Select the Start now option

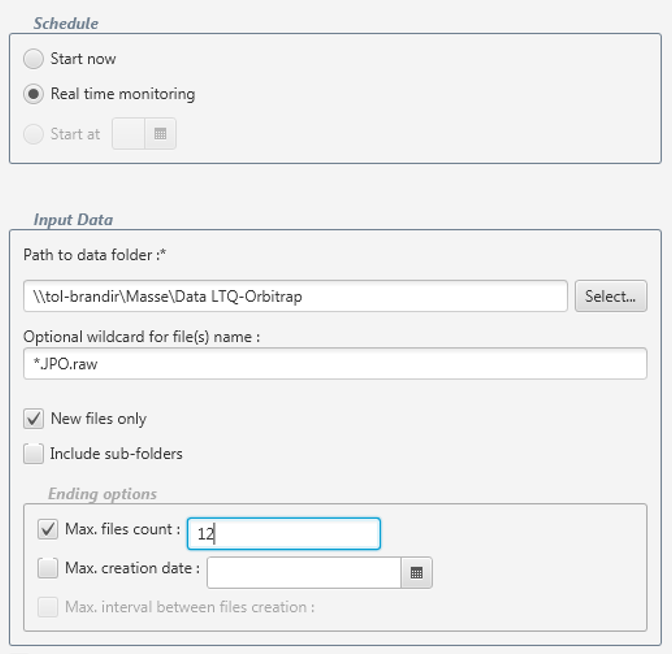point(34,59)
